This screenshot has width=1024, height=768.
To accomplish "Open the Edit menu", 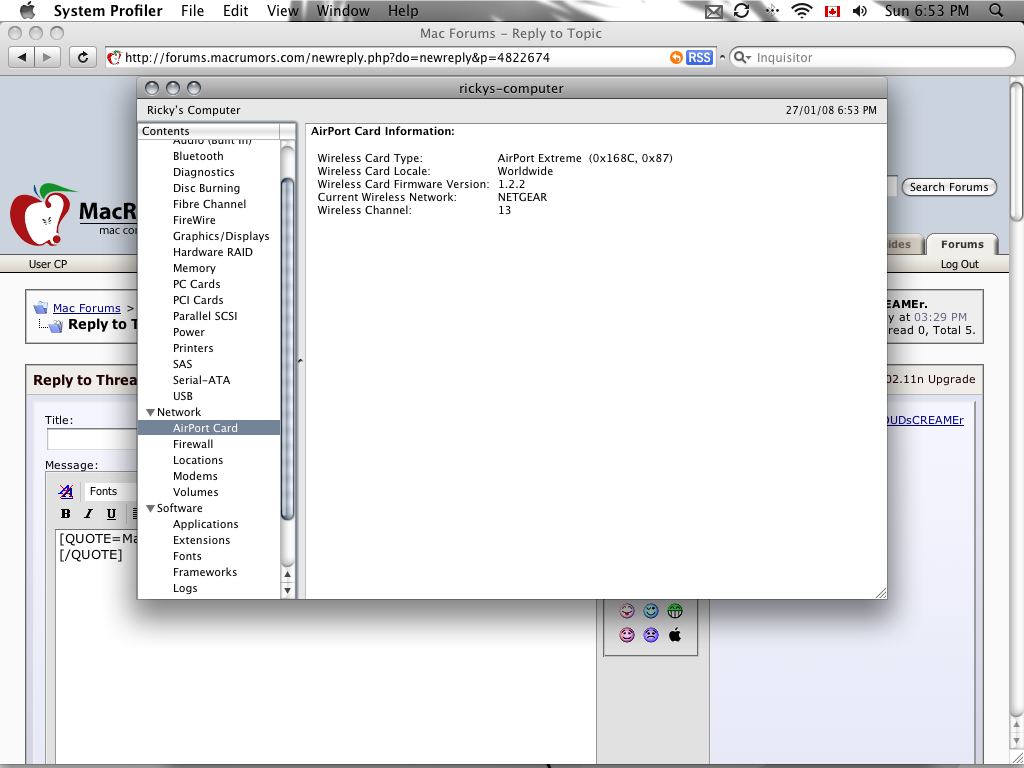I will 234,11.
